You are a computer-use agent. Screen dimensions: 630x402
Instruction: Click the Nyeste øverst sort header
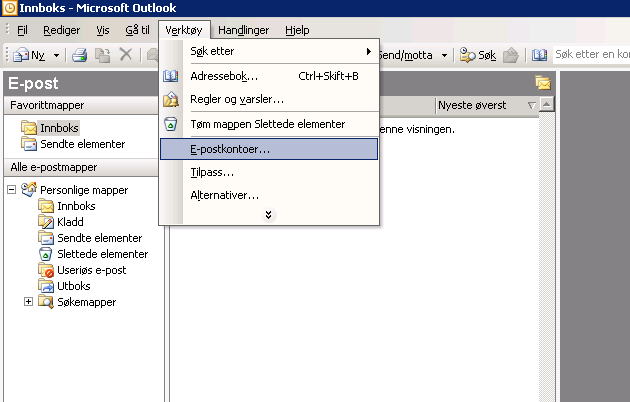472,105
